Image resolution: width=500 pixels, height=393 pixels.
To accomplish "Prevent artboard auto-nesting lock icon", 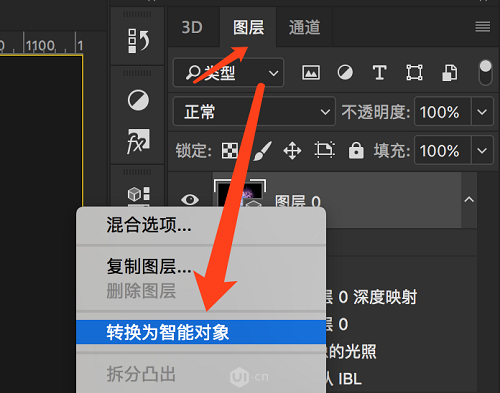I will tap(324, 150).
